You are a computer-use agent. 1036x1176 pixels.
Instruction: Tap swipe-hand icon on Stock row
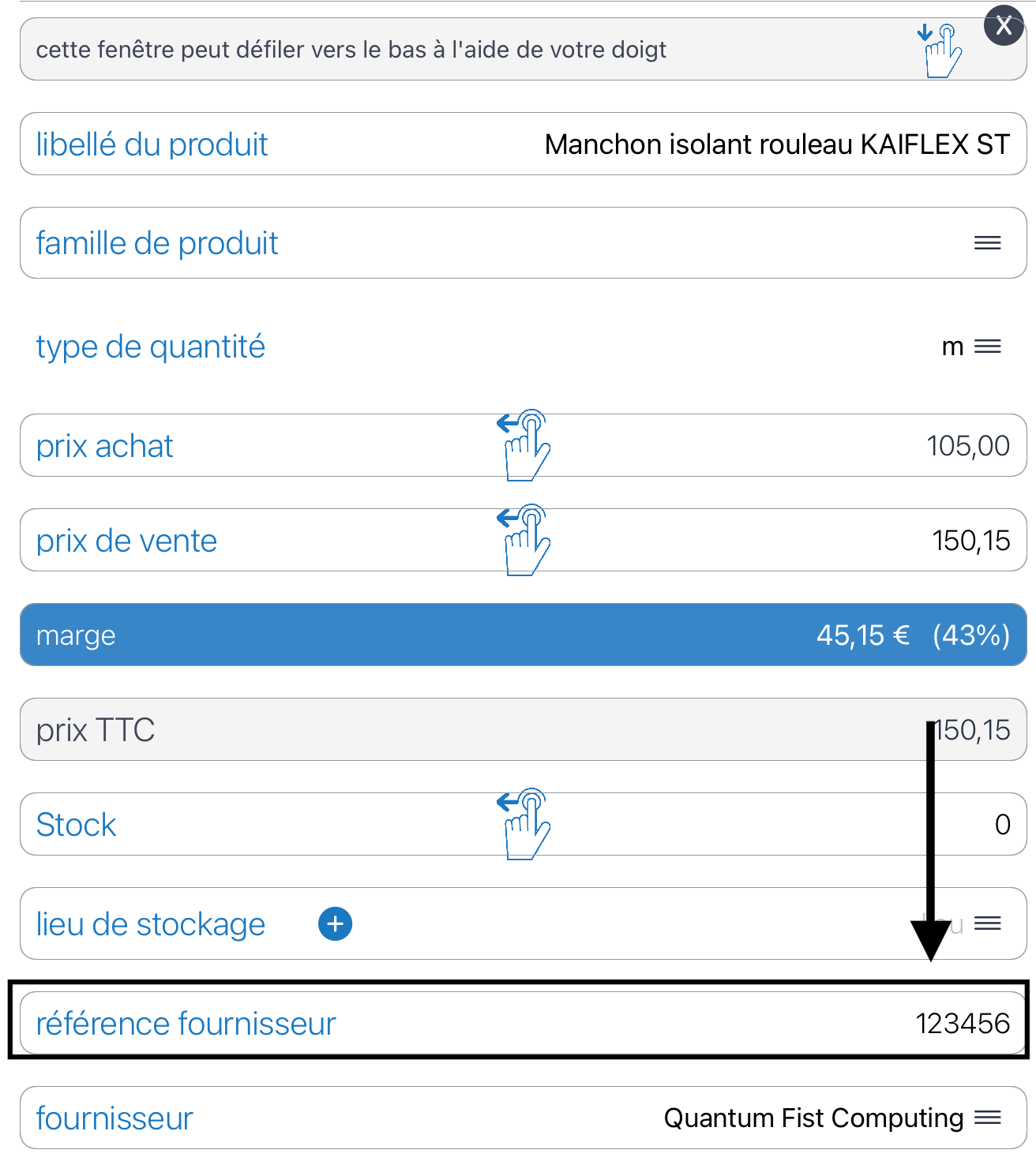(524, 824)
